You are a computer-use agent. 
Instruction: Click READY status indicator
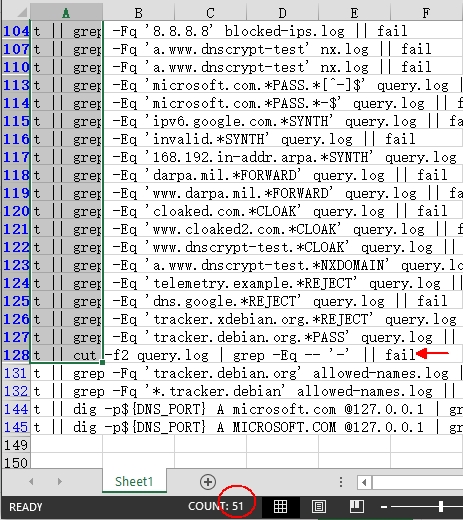point(25,507)
